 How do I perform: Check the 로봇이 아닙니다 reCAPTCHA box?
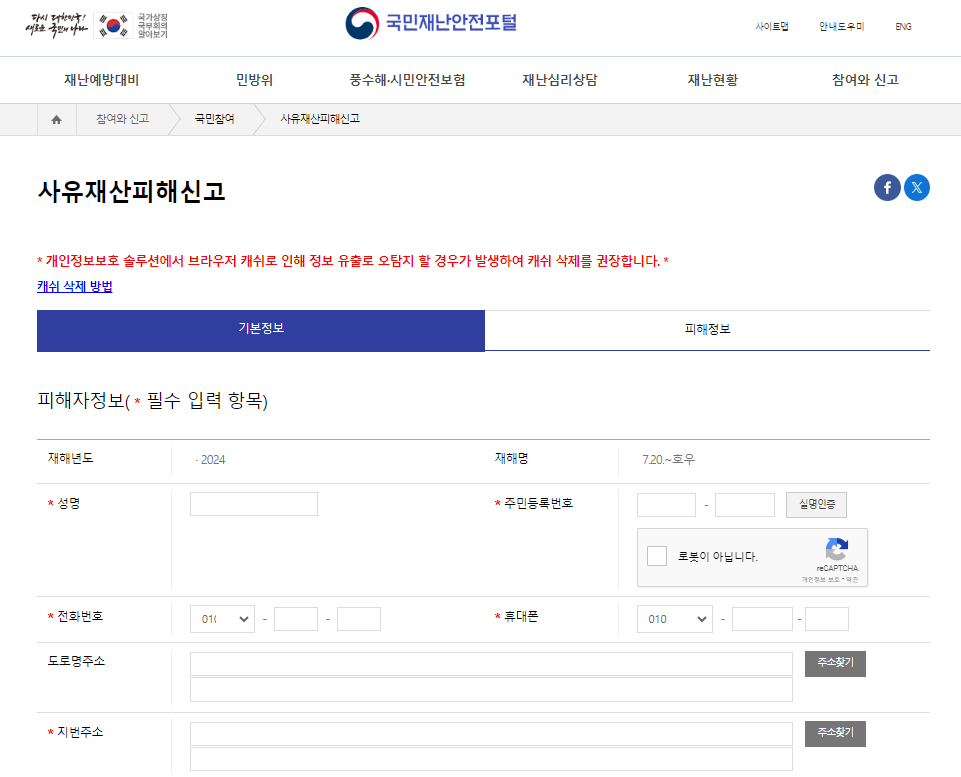point(658,555)
